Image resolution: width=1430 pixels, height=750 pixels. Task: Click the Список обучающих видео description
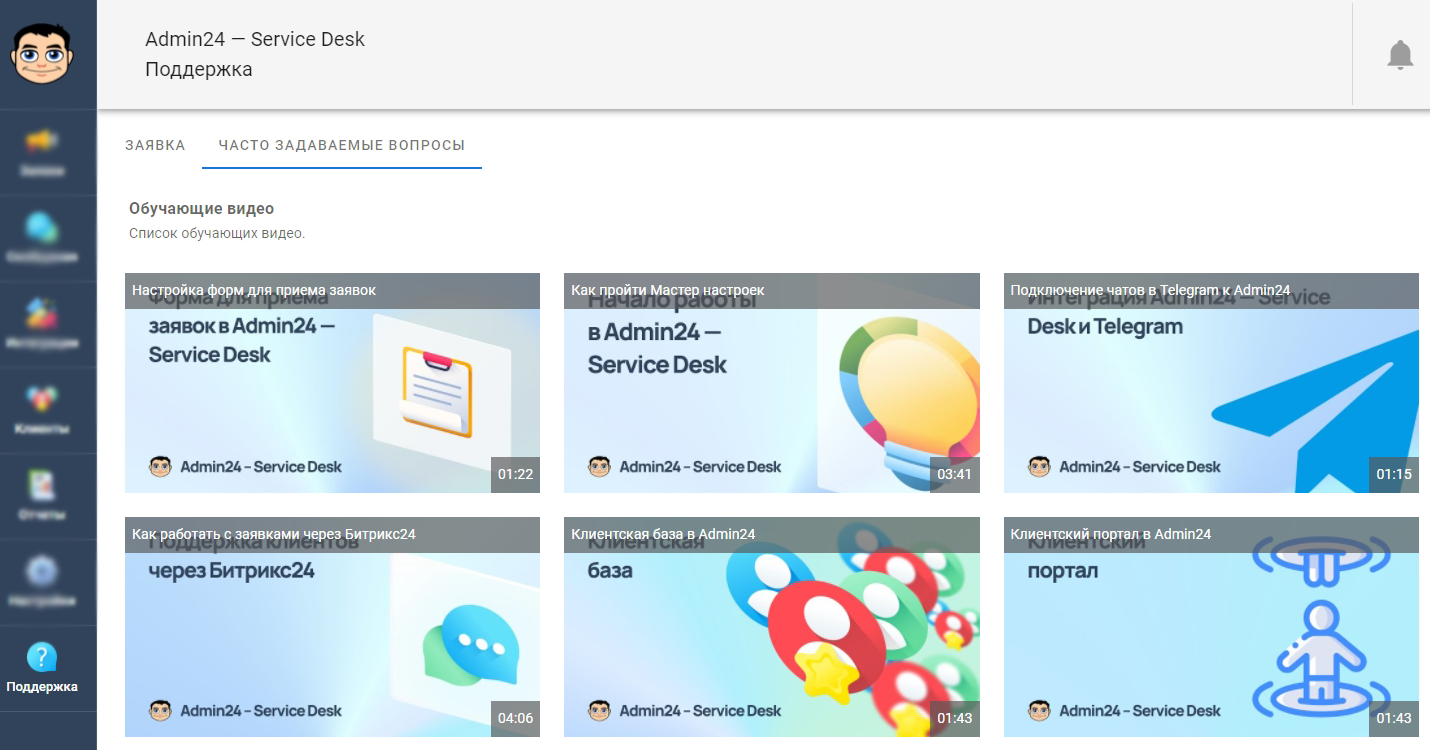217,233
